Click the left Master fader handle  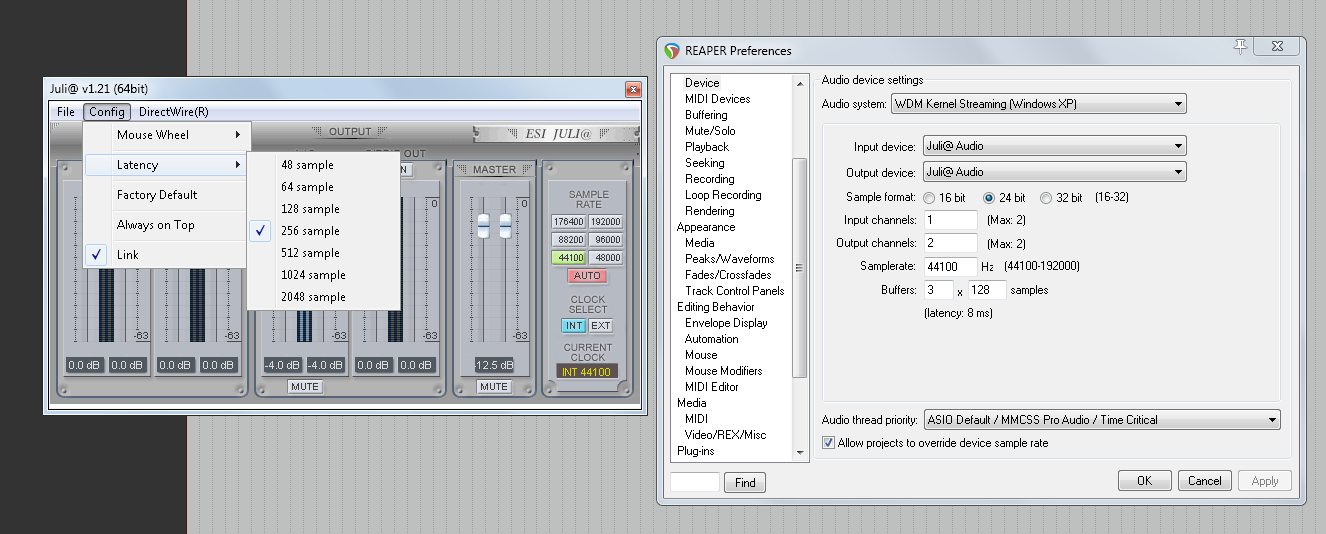click(483, 225)
